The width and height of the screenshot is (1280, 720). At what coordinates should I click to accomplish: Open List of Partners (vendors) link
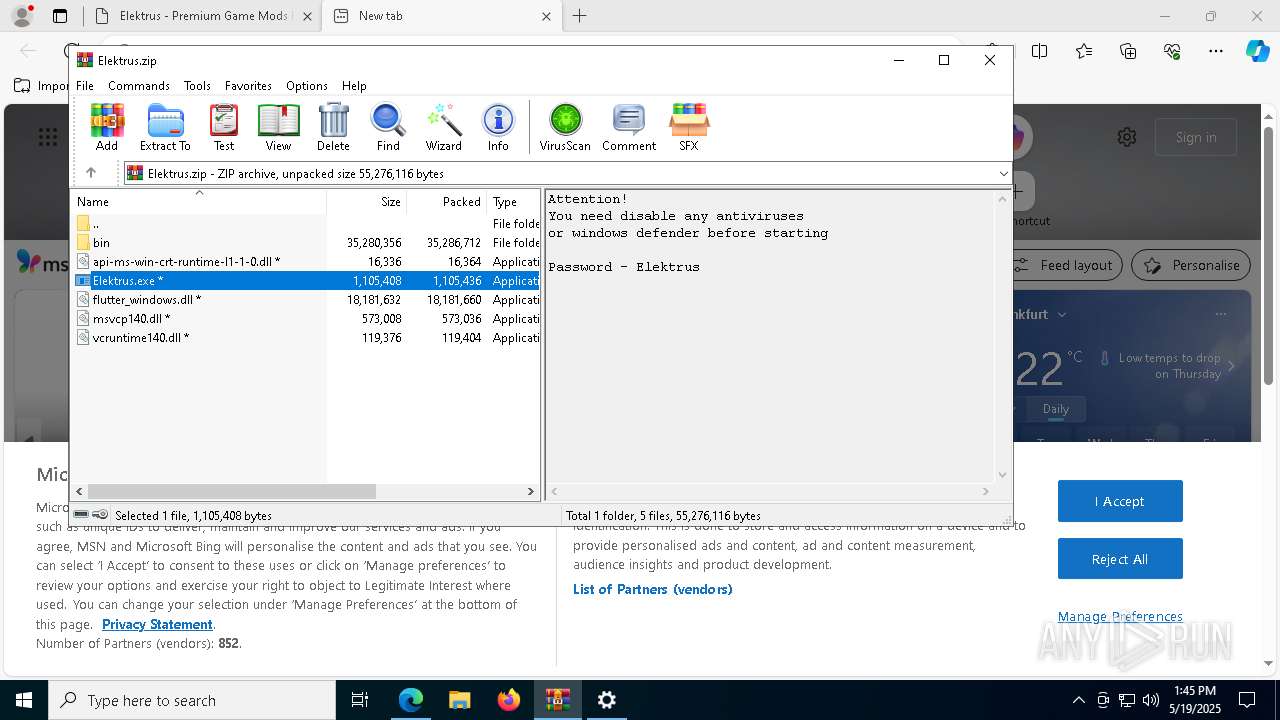653,589
